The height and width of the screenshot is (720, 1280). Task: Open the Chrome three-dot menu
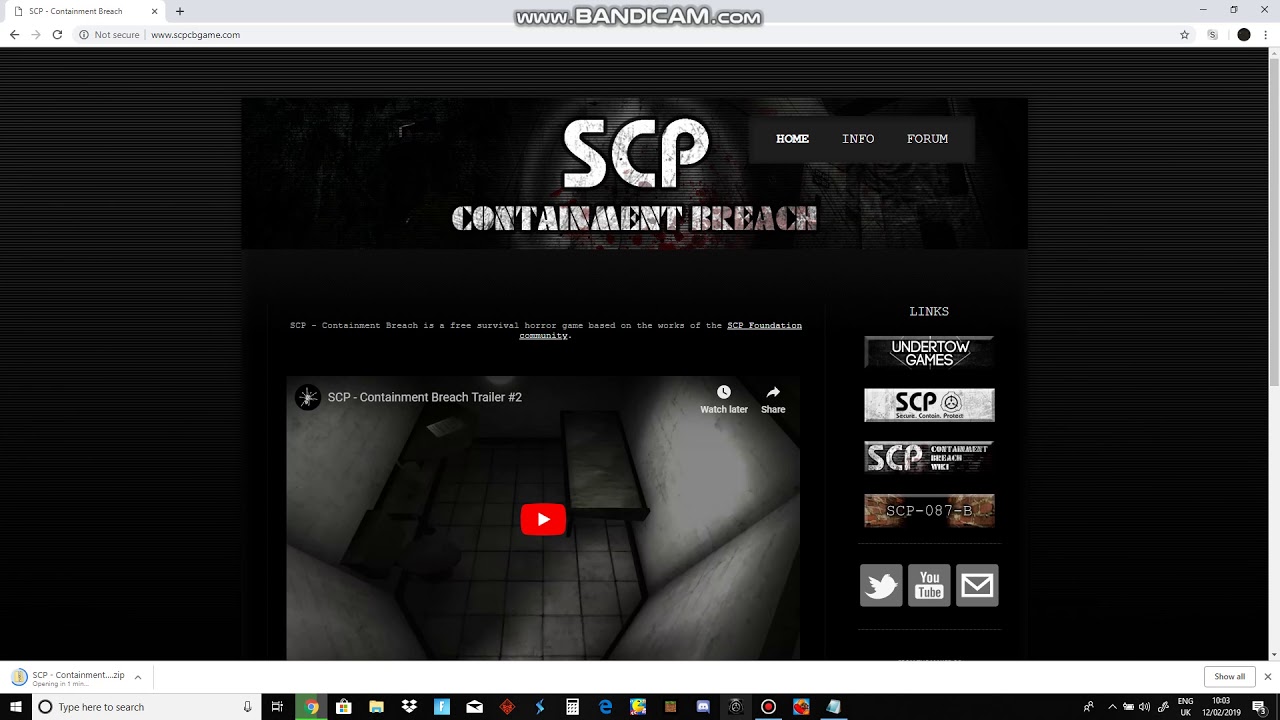click(x=1267, y=35)
